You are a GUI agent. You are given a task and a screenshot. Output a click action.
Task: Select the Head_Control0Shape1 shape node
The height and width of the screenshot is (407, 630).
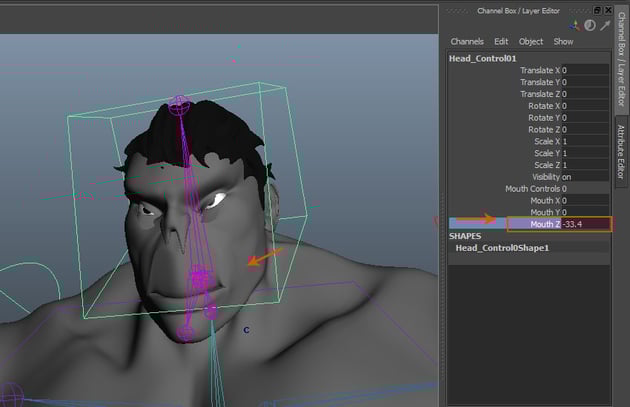pos(502,247)
